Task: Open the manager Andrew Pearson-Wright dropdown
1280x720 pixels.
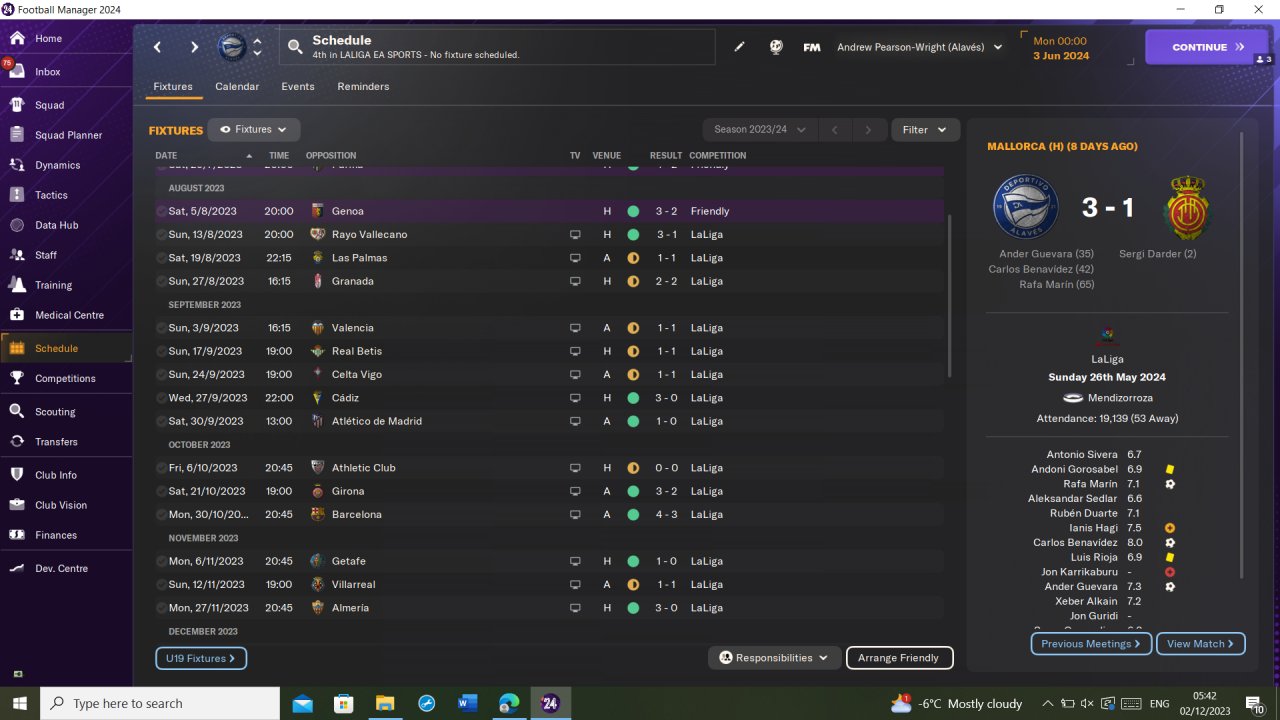Action: tap(919, 47)
